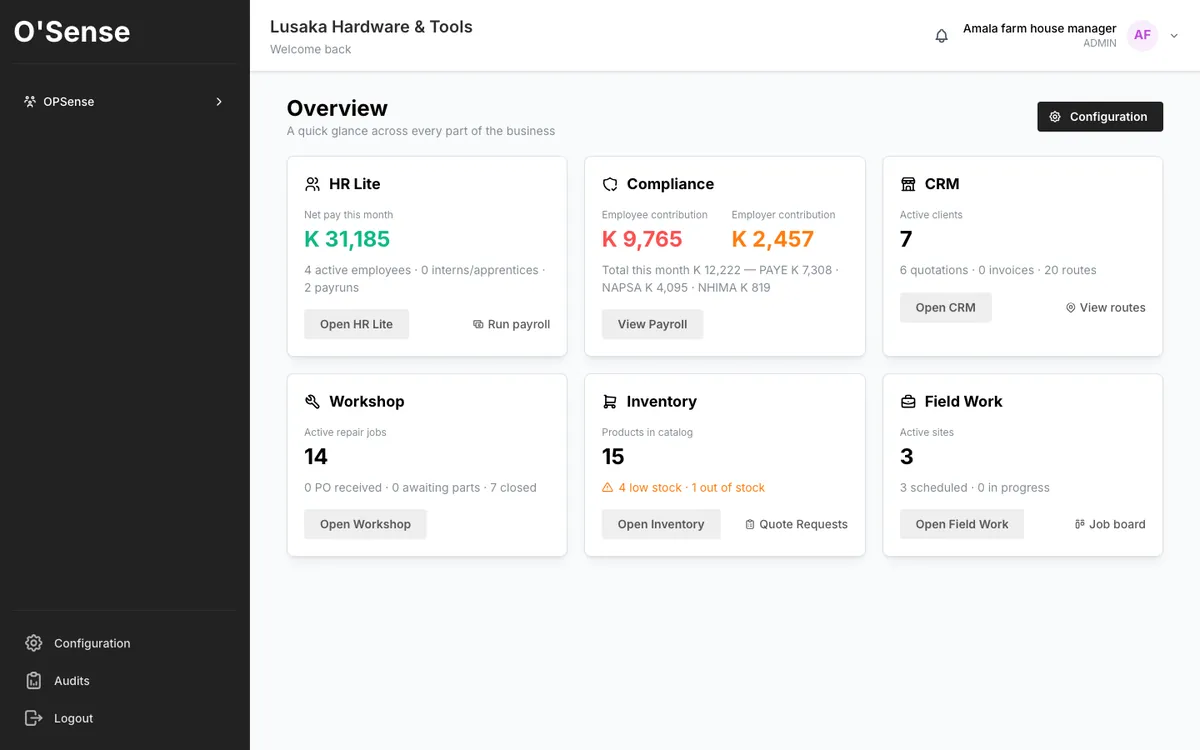Click the 'Welcome back' subtitle

pos(311,49)
